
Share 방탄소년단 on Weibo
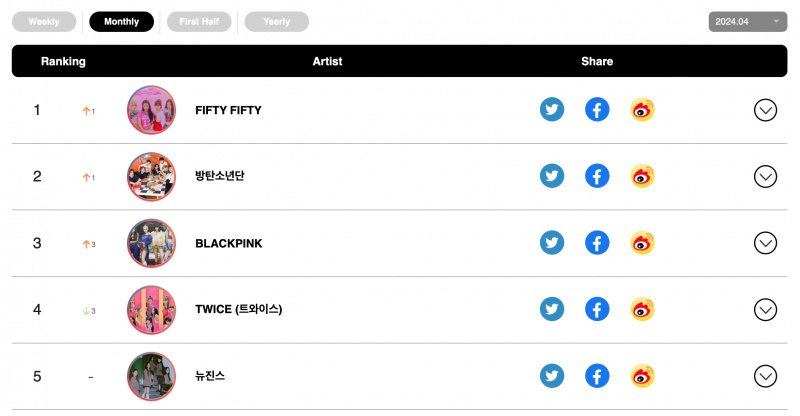click(642, 176)
